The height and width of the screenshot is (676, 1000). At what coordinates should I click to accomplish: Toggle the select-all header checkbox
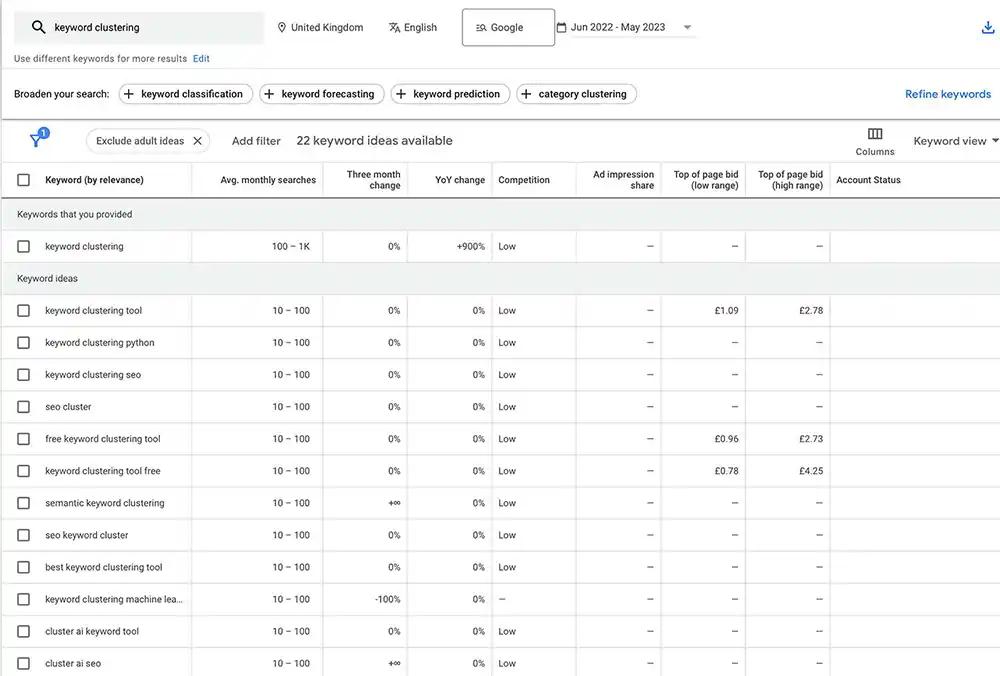[x=24, y=180]
